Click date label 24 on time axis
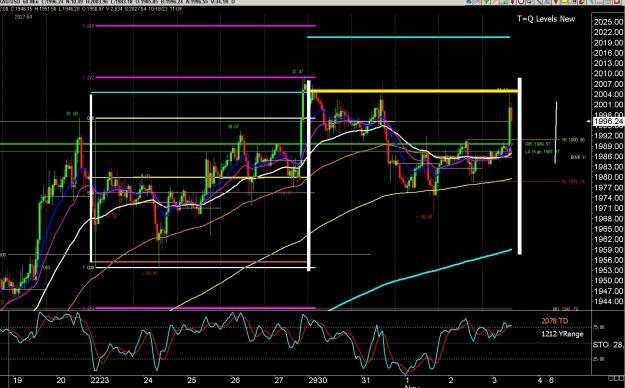The height and width of the screenshot is (388, 625). [x=148, y=380]
